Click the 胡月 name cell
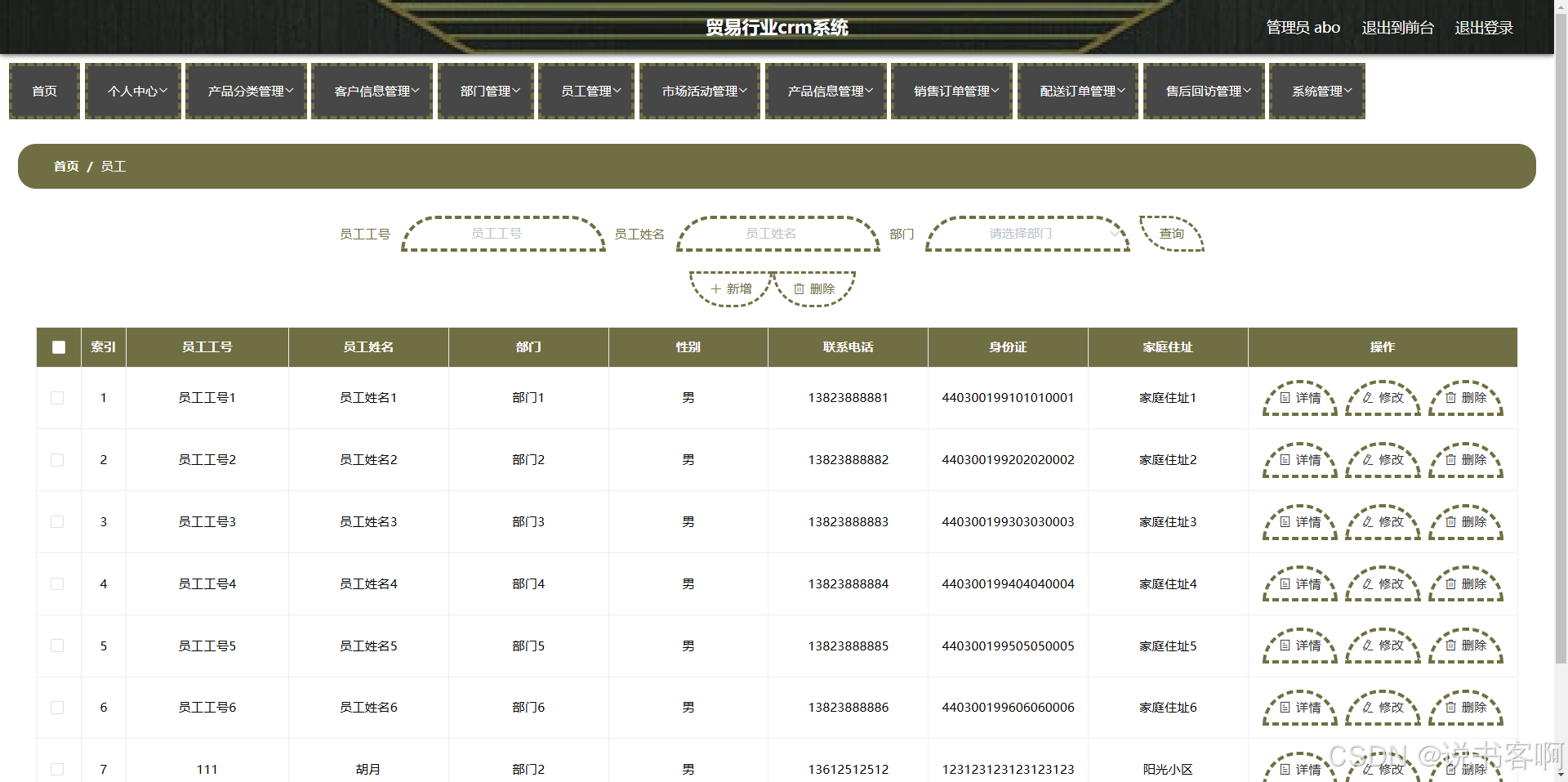This screenshot has height=782, width=1568. 368,770
